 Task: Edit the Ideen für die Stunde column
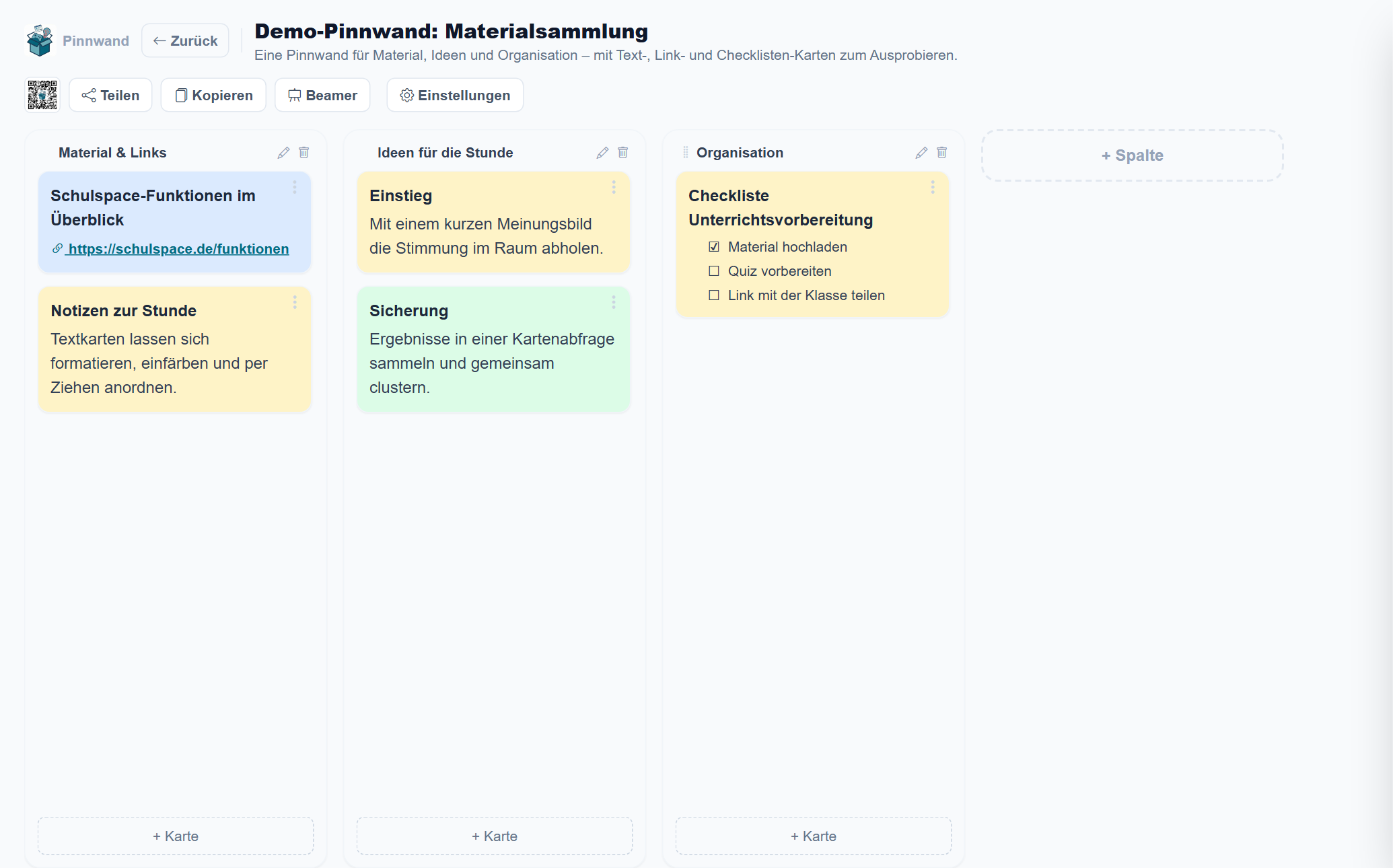pos(602,153)
